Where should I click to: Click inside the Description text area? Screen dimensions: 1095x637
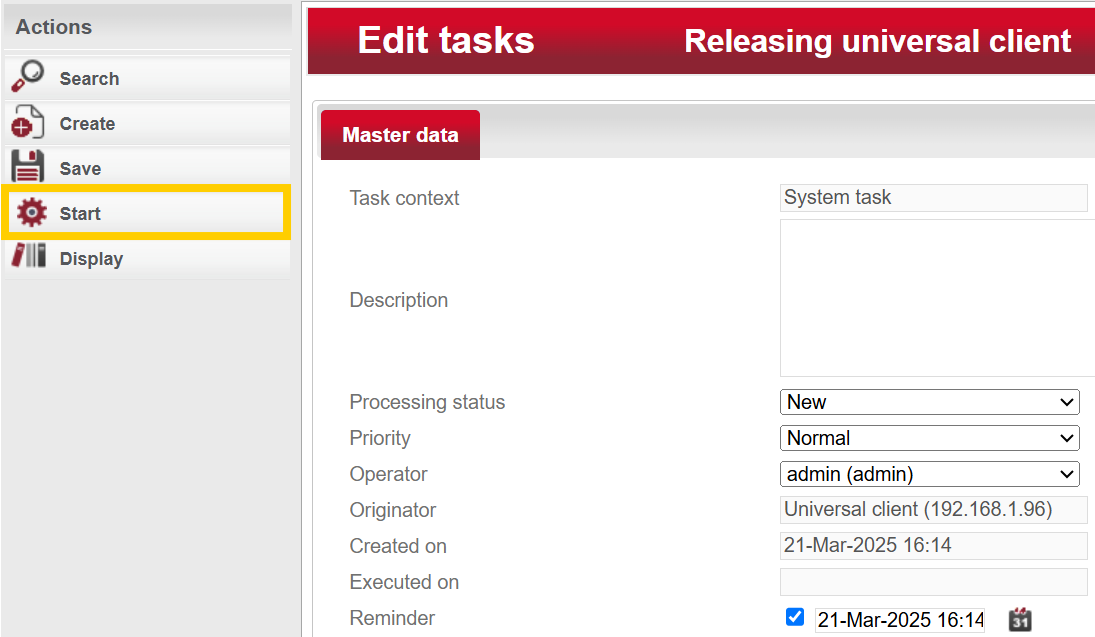pos(936,298)
